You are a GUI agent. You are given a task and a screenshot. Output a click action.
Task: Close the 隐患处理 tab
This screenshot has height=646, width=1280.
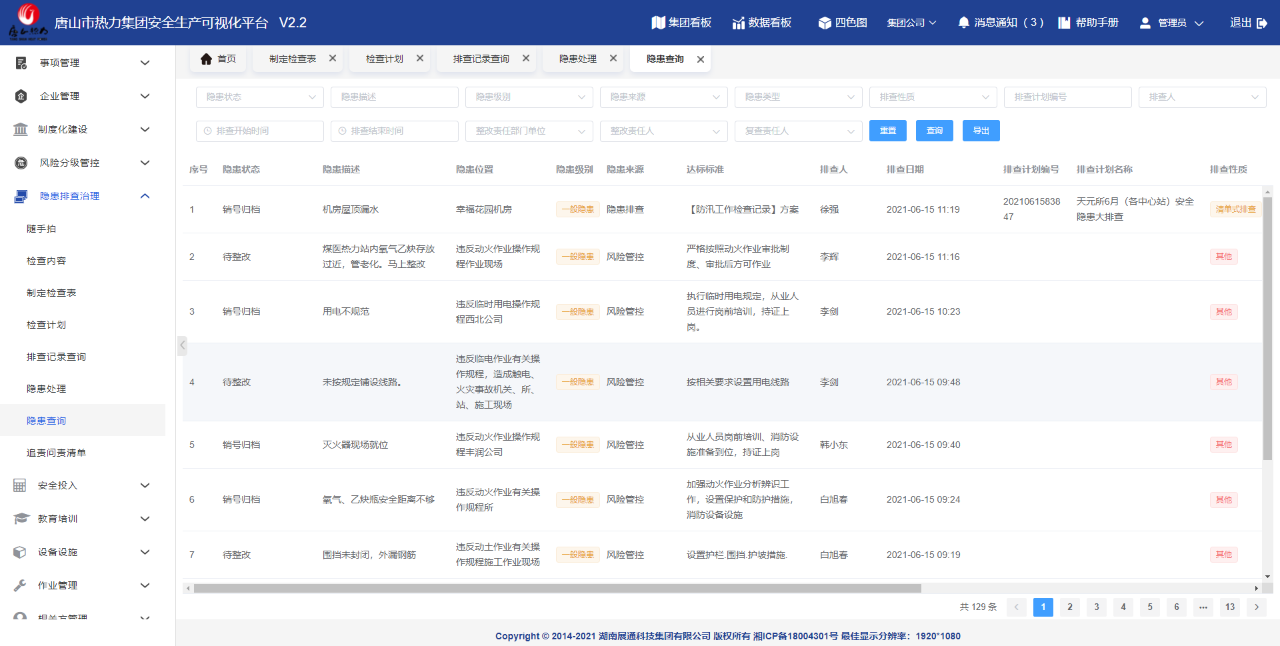click(613, 59)
